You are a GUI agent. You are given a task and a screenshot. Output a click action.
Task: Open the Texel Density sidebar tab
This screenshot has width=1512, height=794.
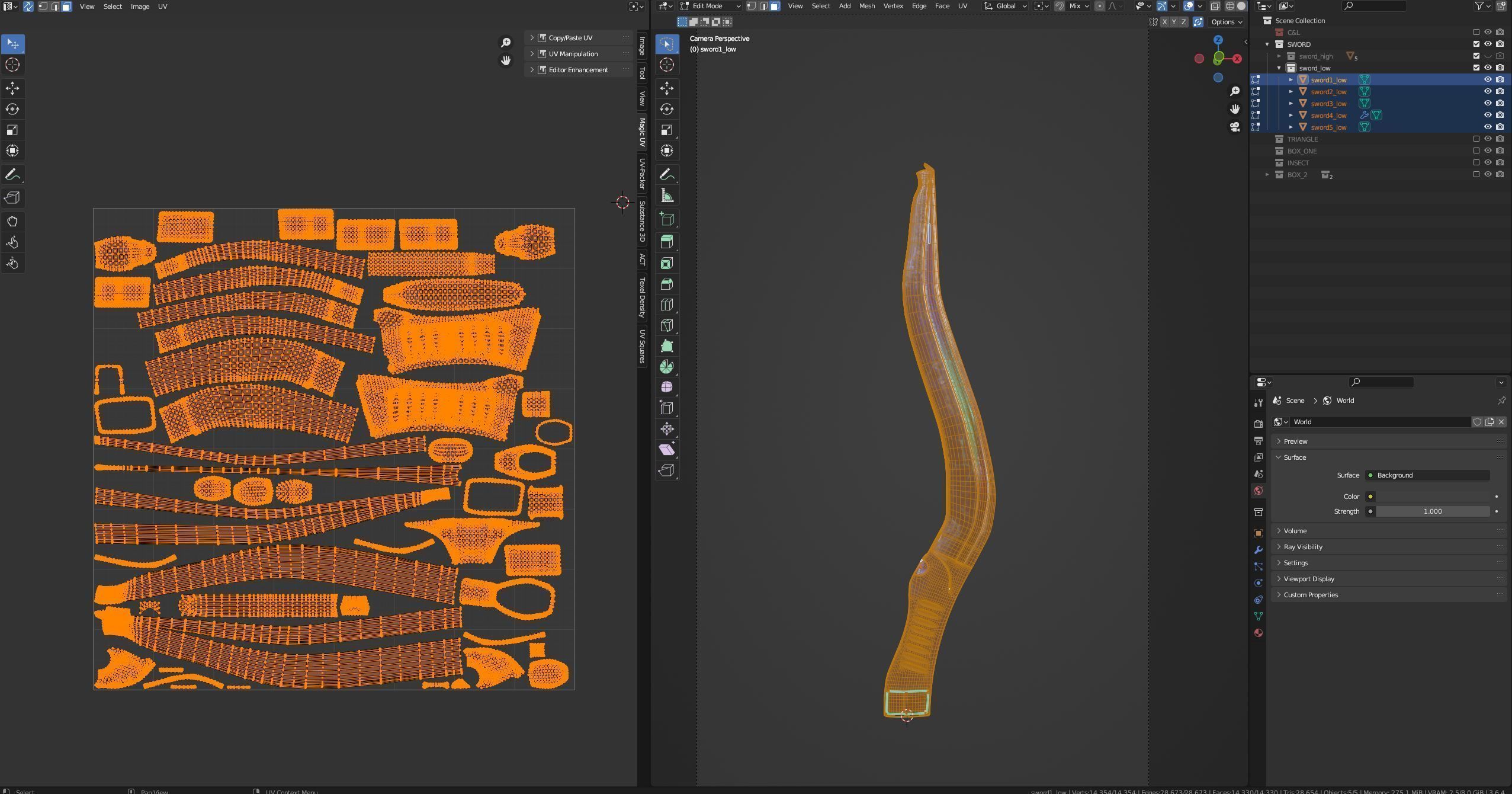point(642,297)
